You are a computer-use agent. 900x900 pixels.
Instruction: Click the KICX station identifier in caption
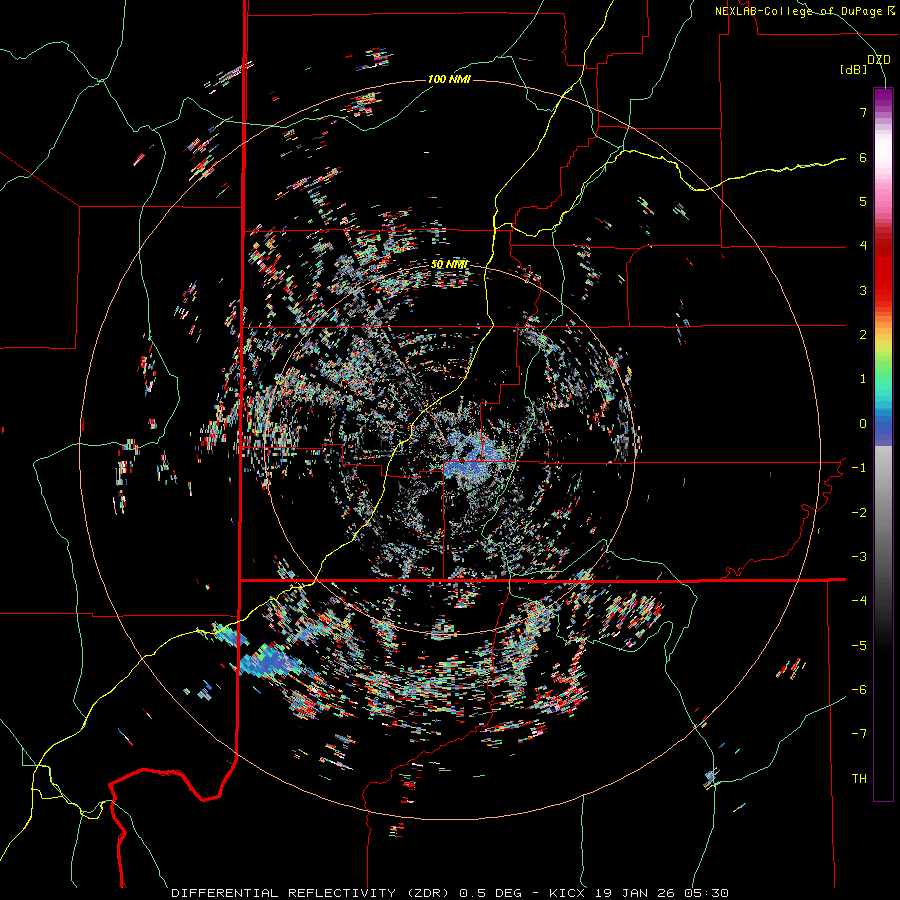[567, 893]
